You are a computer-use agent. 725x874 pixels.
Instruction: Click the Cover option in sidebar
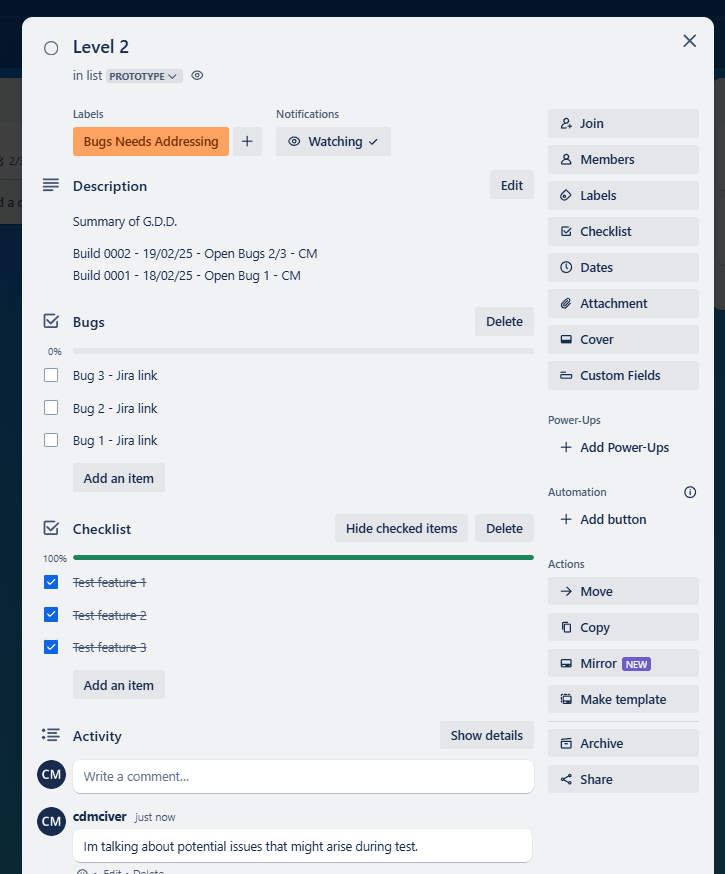click(x=622, y=339)
